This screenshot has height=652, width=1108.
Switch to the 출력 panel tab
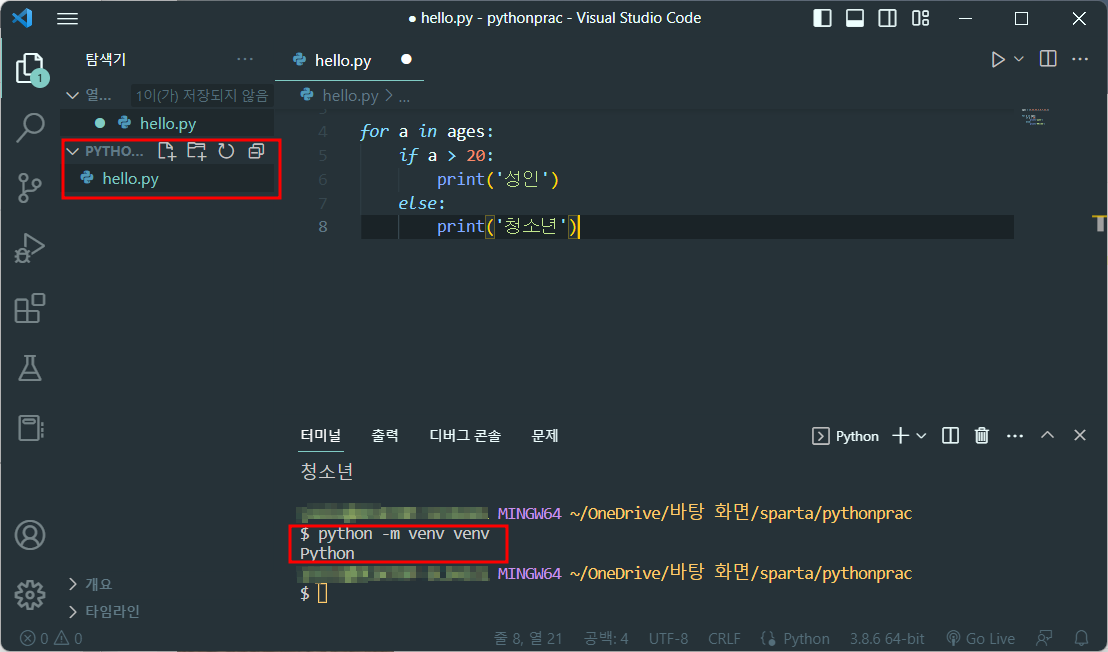click(x=385, y=436)
